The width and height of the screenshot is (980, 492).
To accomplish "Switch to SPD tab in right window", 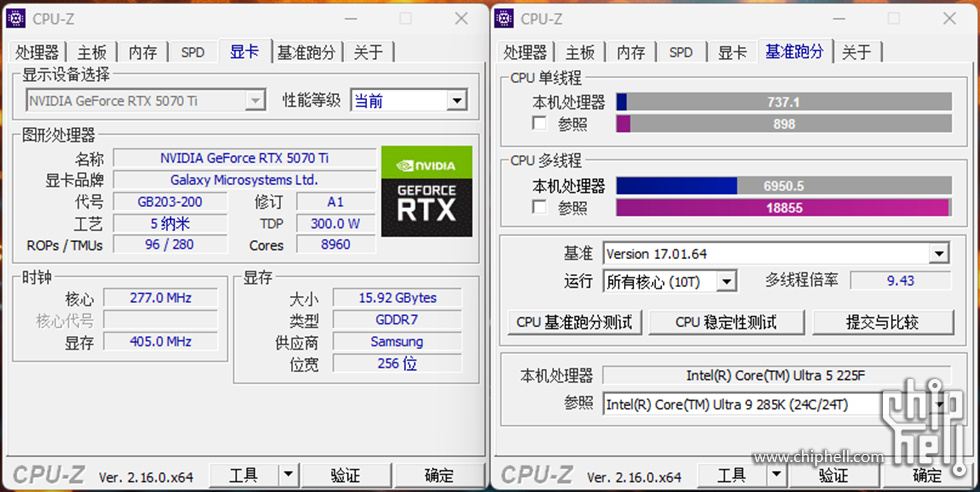I will [x=681, y=53].
